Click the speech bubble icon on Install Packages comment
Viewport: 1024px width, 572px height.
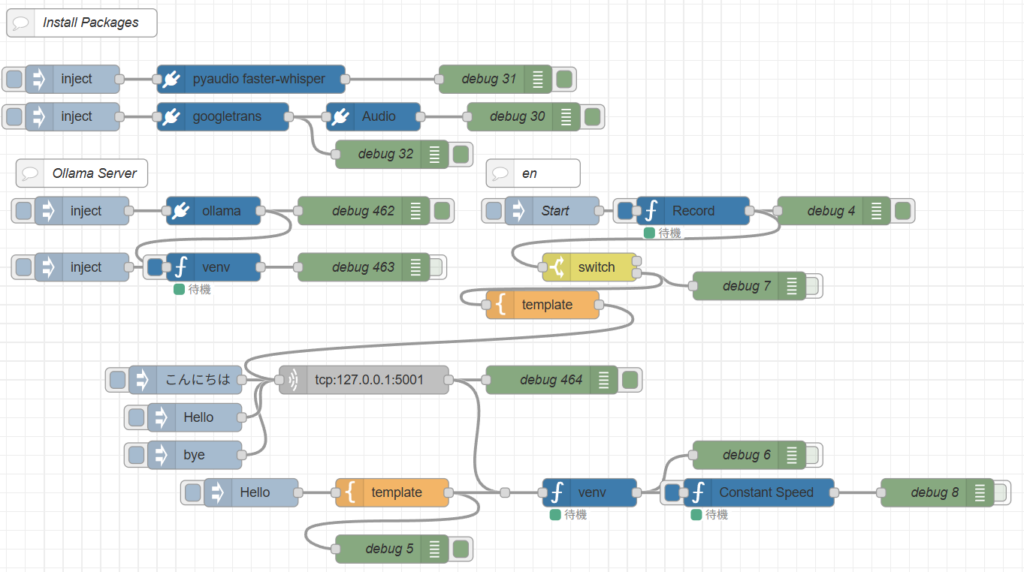[22, 22]
